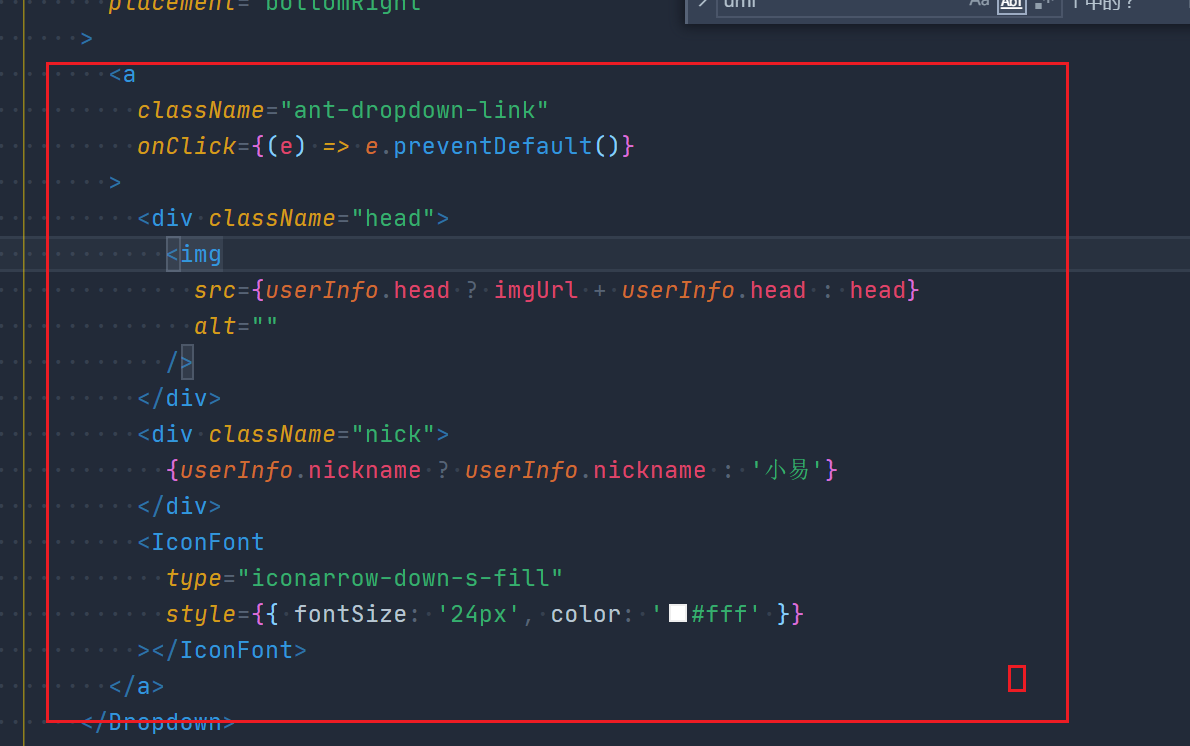Click the white color decorator before '#fff'
The image size is (1190, 746).
[678, 613]
